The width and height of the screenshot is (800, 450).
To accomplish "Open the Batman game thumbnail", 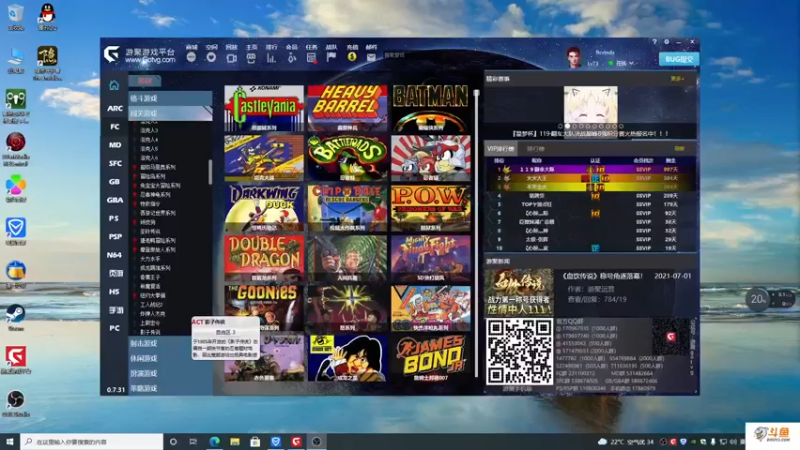I will pos(431,108).
